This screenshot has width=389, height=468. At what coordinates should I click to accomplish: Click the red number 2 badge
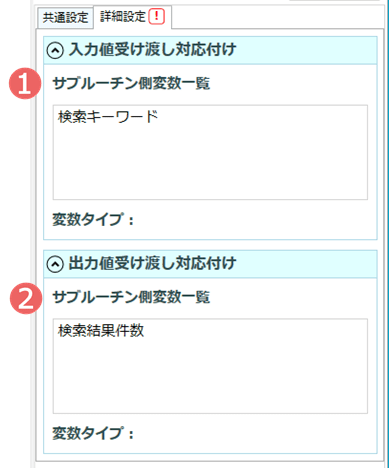click(26, 298)
